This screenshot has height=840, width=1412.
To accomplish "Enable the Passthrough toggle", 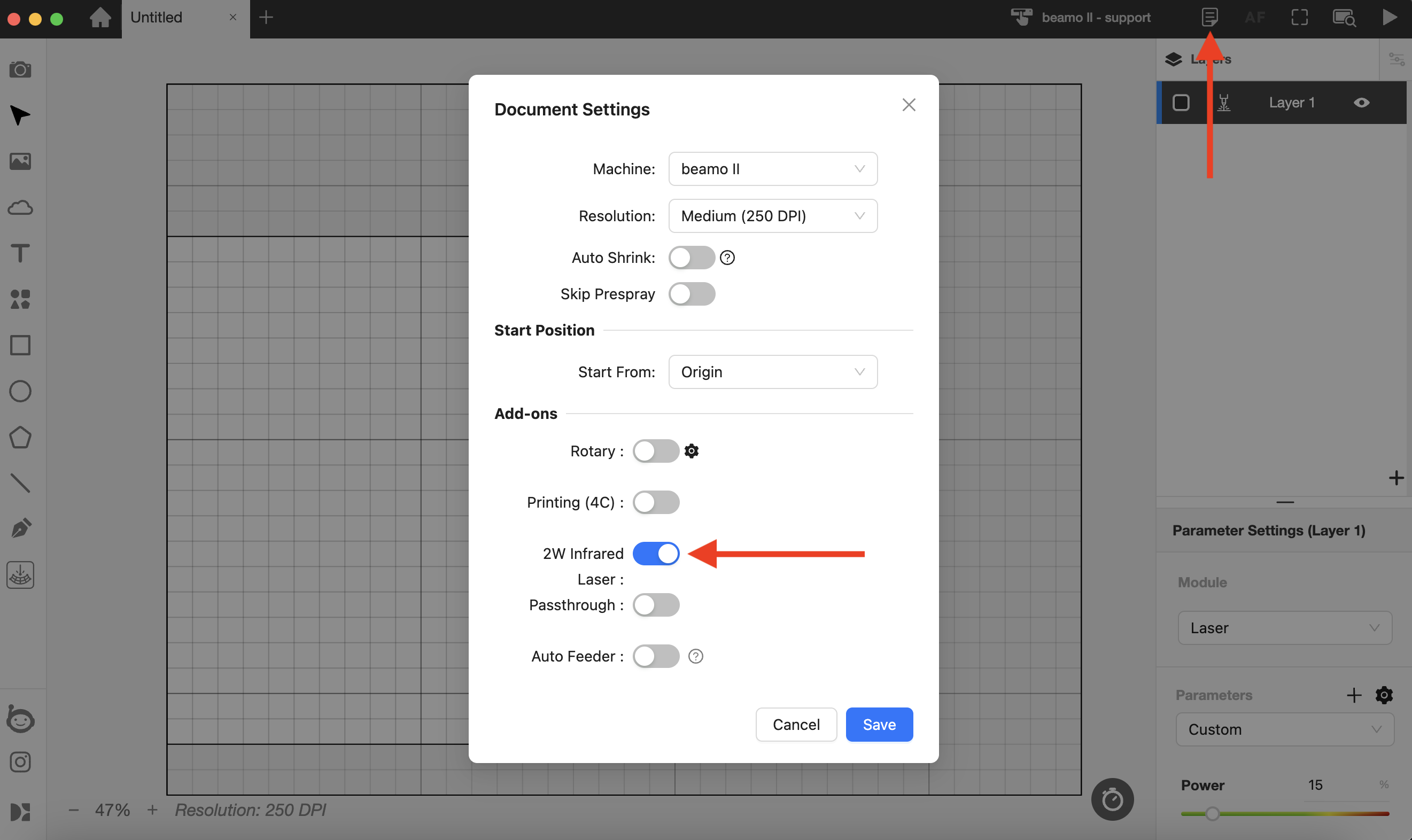I will (656, 604).
